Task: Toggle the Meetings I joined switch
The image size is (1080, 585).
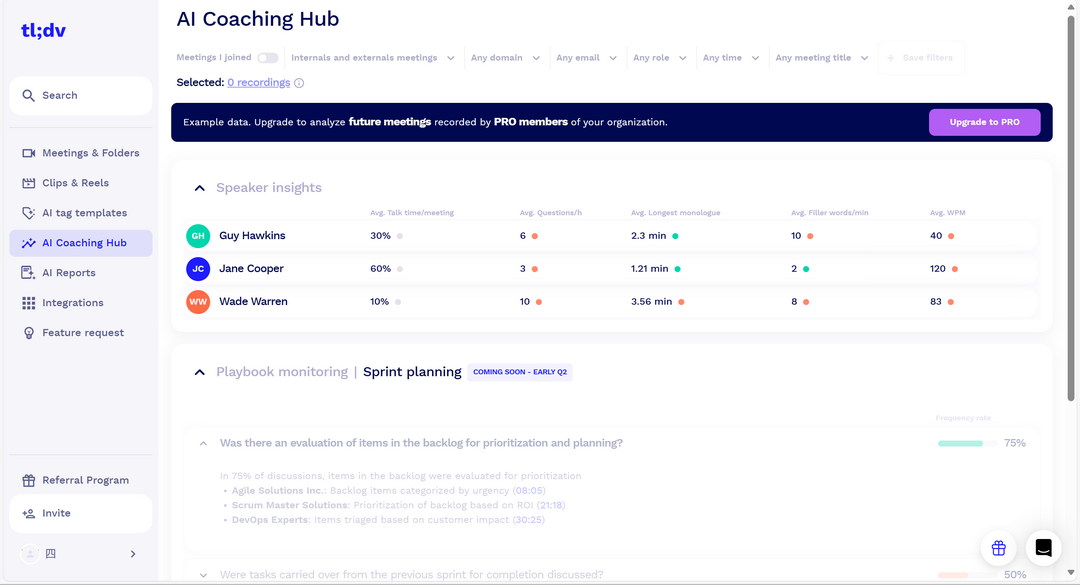Action: tap(268, 57)
